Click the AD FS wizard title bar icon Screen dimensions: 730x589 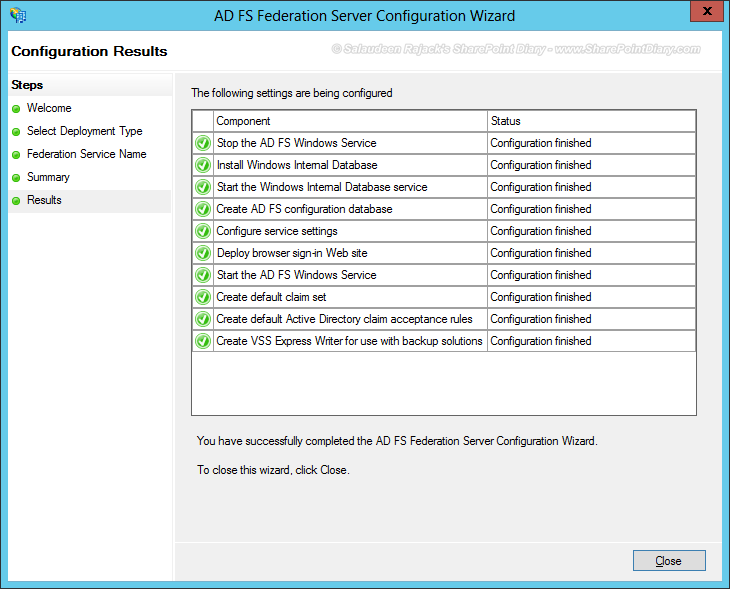pyautogui.click(x=18, y=15)
